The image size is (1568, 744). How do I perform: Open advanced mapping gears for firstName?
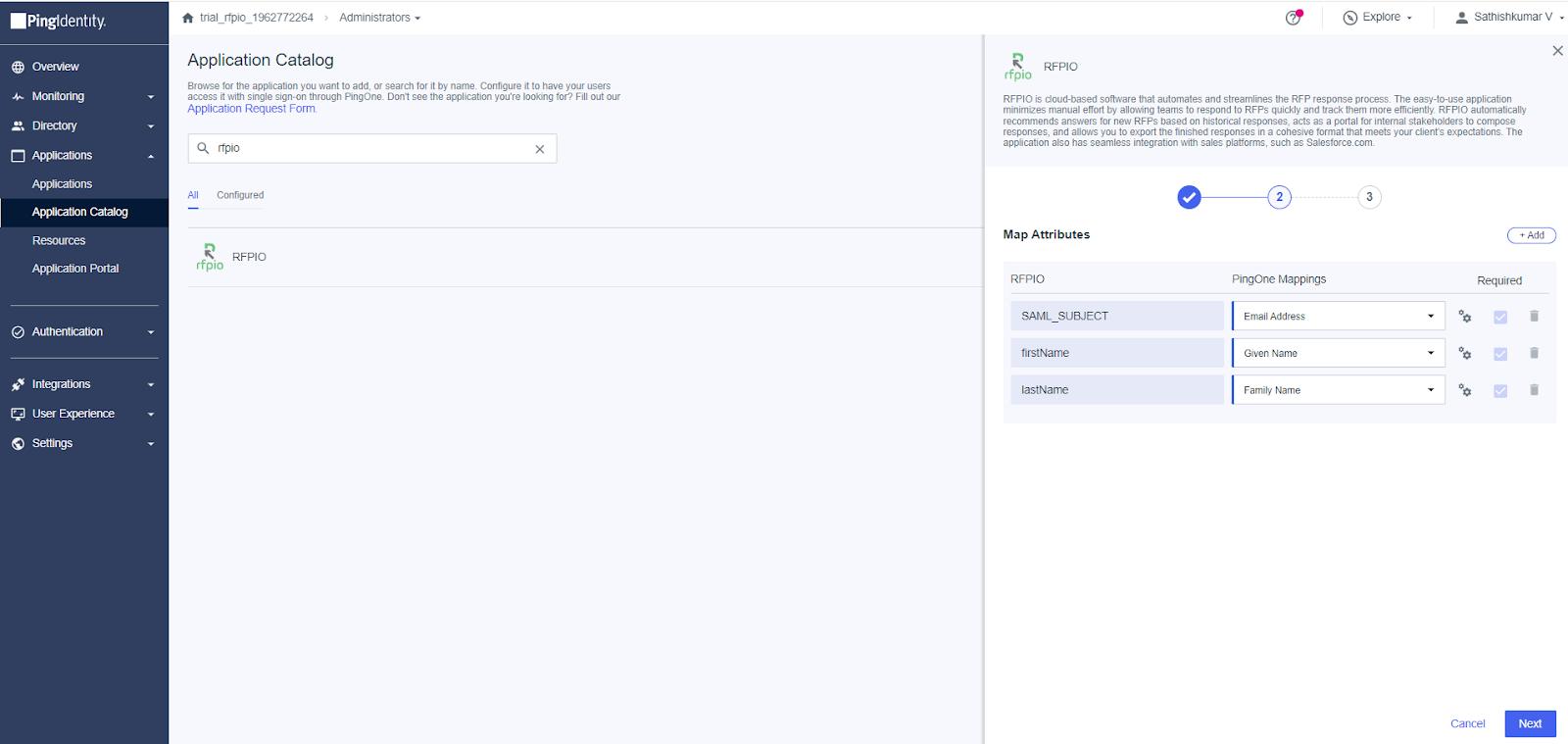click(1465, 354)
